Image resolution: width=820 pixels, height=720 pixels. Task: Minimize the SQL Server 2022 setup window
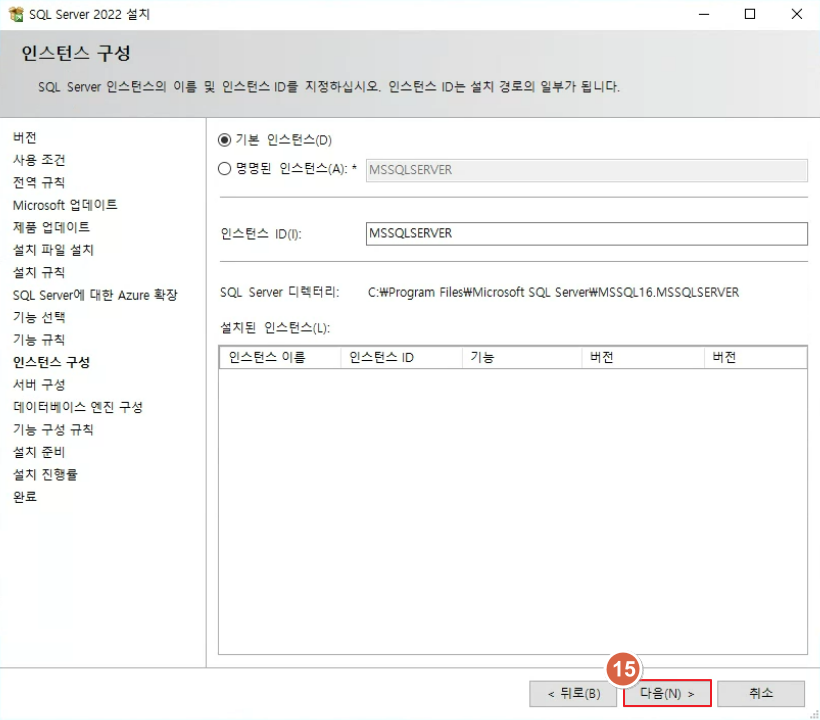coord(704,14)
